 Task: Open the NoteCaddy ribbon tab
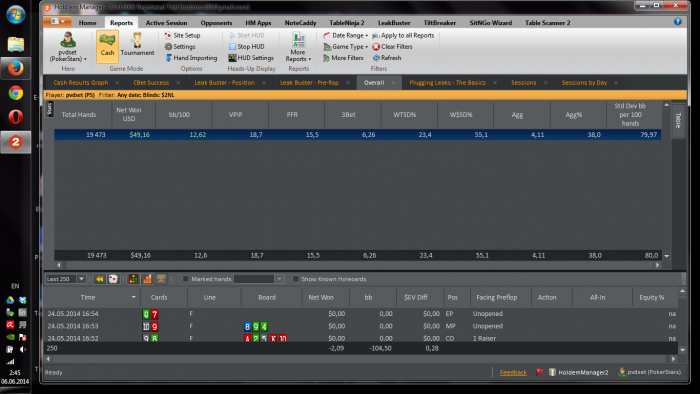(x=300, y=23)
